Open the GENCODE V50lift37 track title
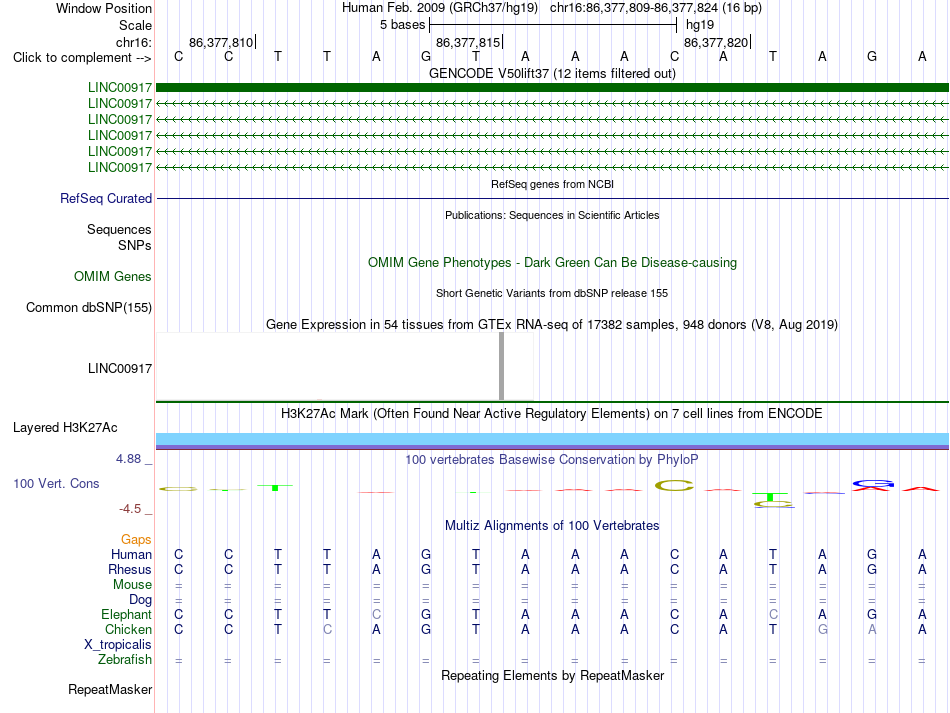 pos(552,73)
